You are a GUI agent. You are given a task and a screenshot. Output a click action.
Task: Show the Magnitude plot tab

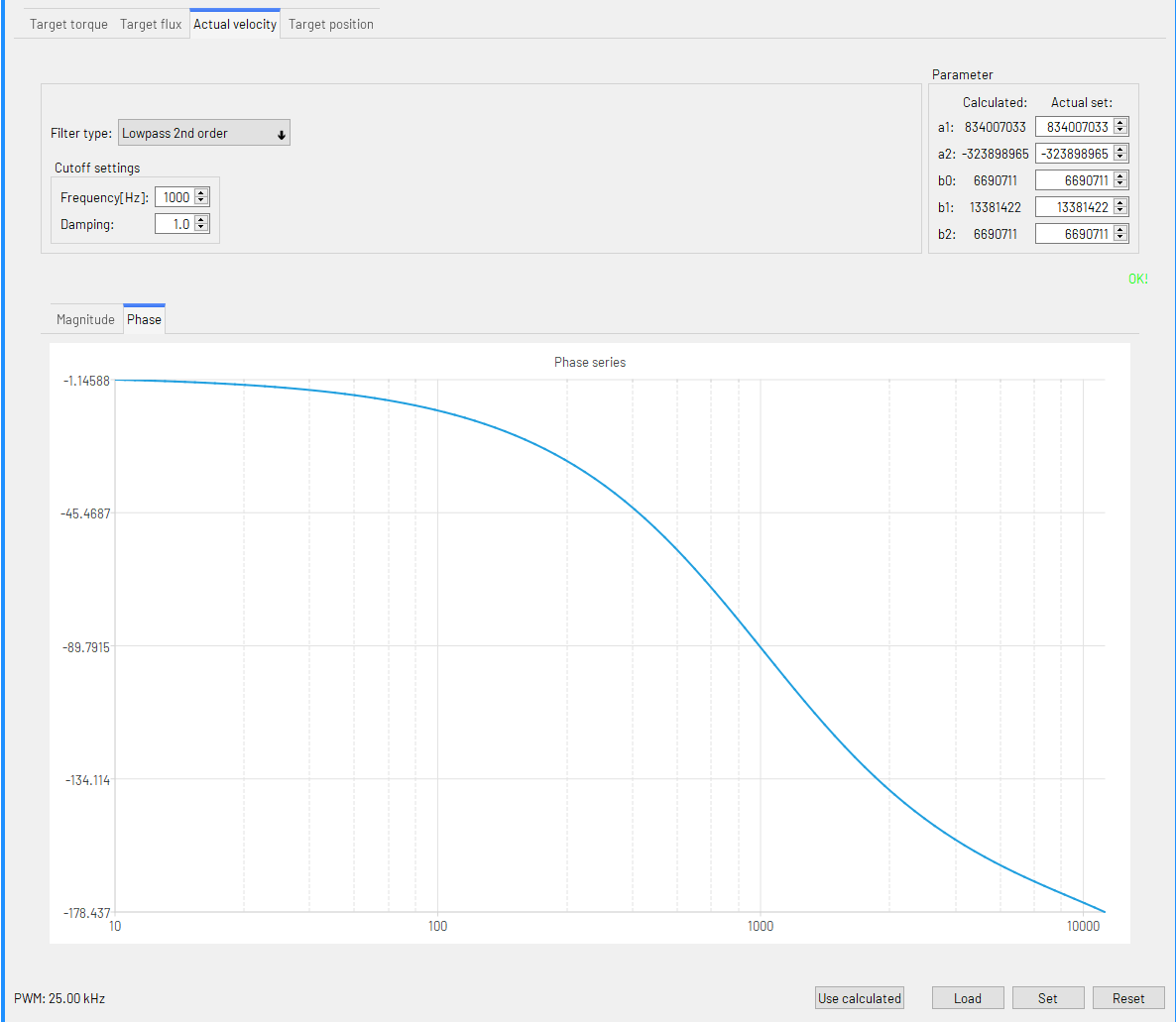pyautogui.click(x=85, y=319)
